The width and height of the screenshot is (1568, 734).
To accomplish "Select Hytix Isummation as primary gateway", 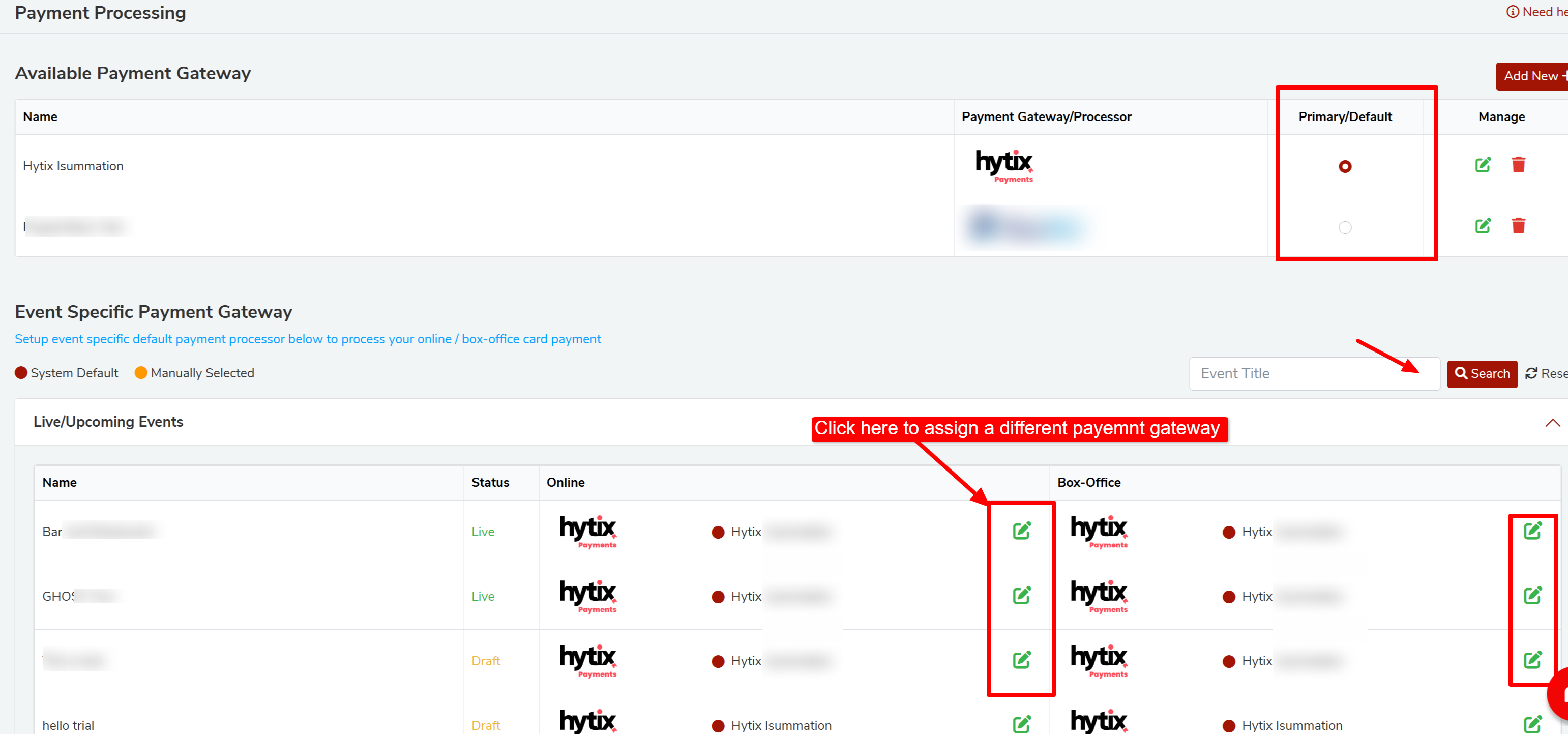I will pyautogui.click(x=1345, y=166).
